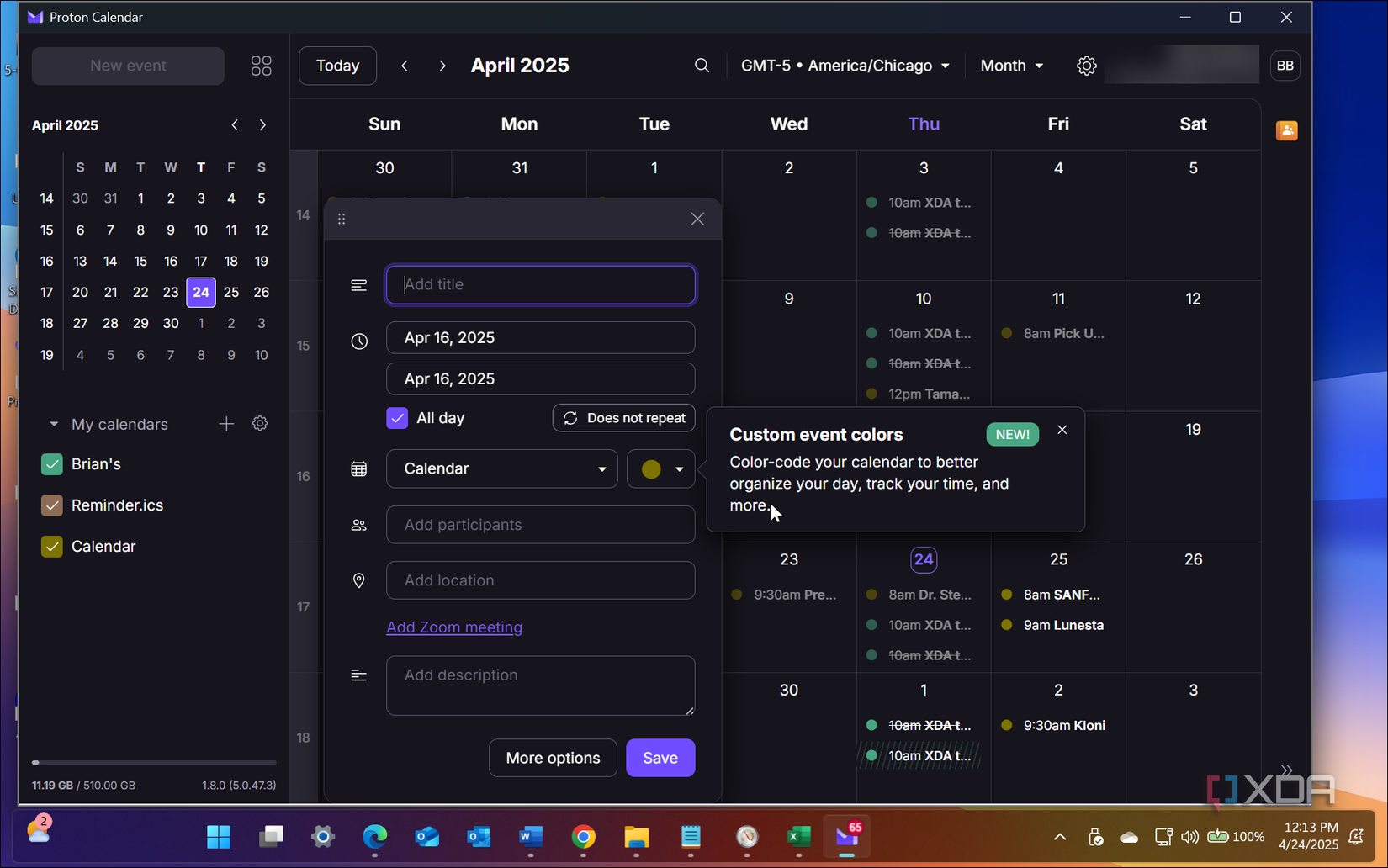Dismiss the Custom event colors tooltip

coord(1062,430)
